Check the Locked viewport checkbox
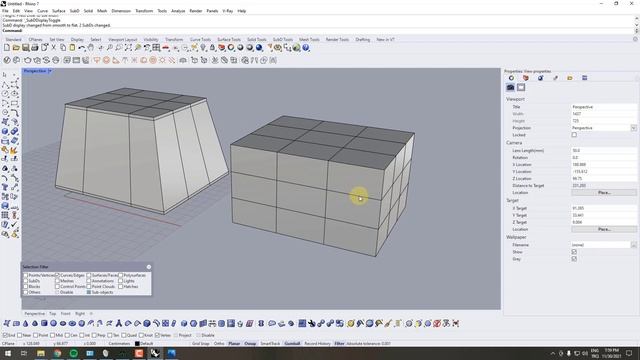This screenshot has height=360, width=640. (x=574, y=135)
